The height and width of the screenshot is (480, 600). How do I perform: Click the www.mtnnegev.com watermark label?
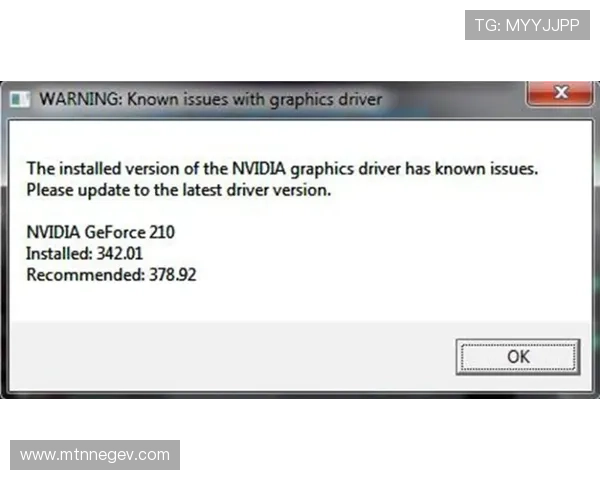[x=95, y=455]
